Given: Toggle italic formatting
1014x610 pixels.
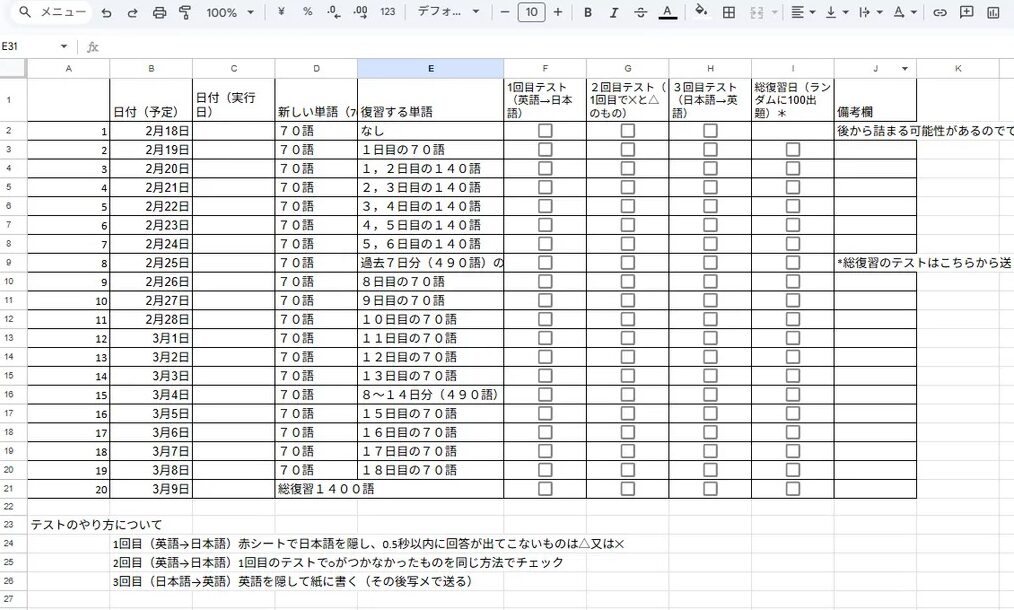Looking at the screenshot, I should pos(614,12).
